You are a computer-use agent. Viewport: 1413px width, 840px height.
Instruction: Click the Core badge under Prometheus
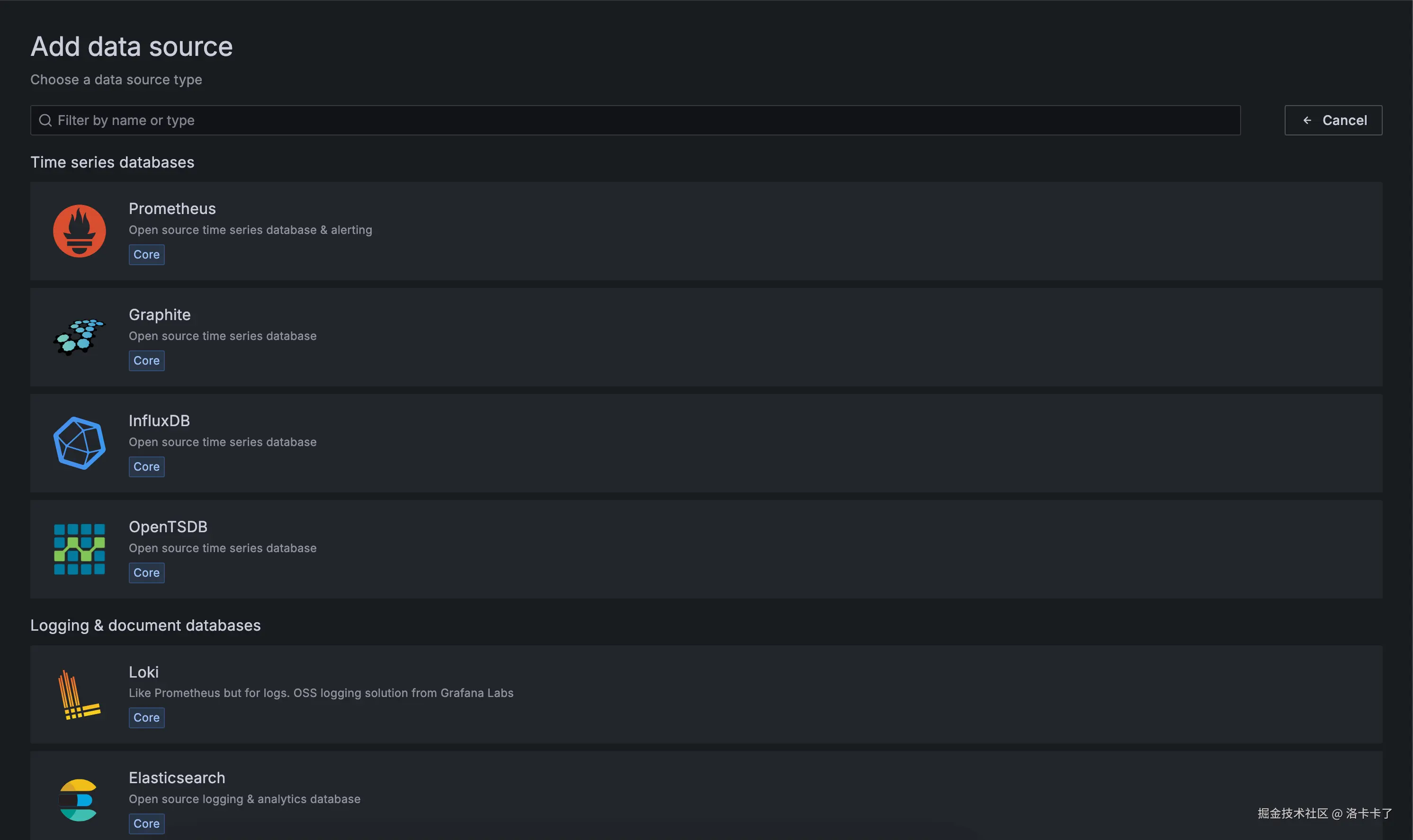tap(147, 255)
